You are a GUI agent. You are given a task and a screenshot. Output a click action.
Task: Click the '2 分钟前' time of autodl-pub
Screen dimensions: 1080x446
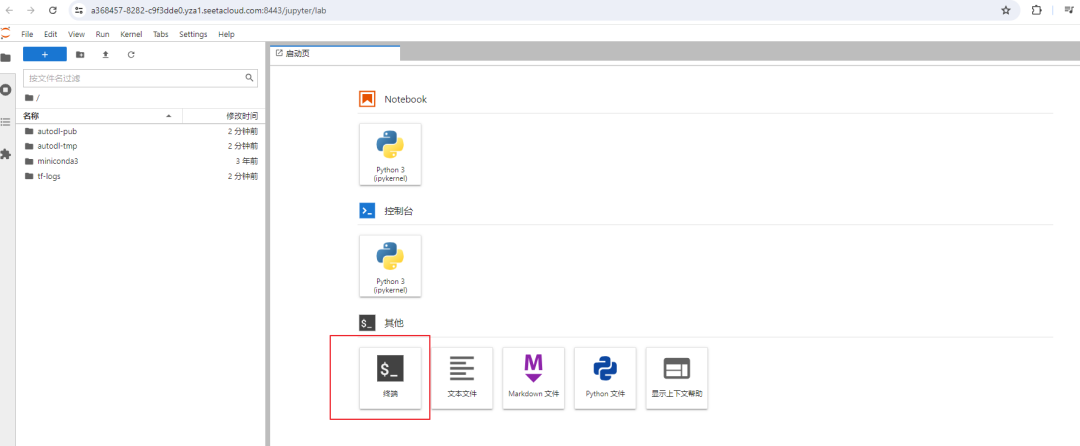pos(243,131)
